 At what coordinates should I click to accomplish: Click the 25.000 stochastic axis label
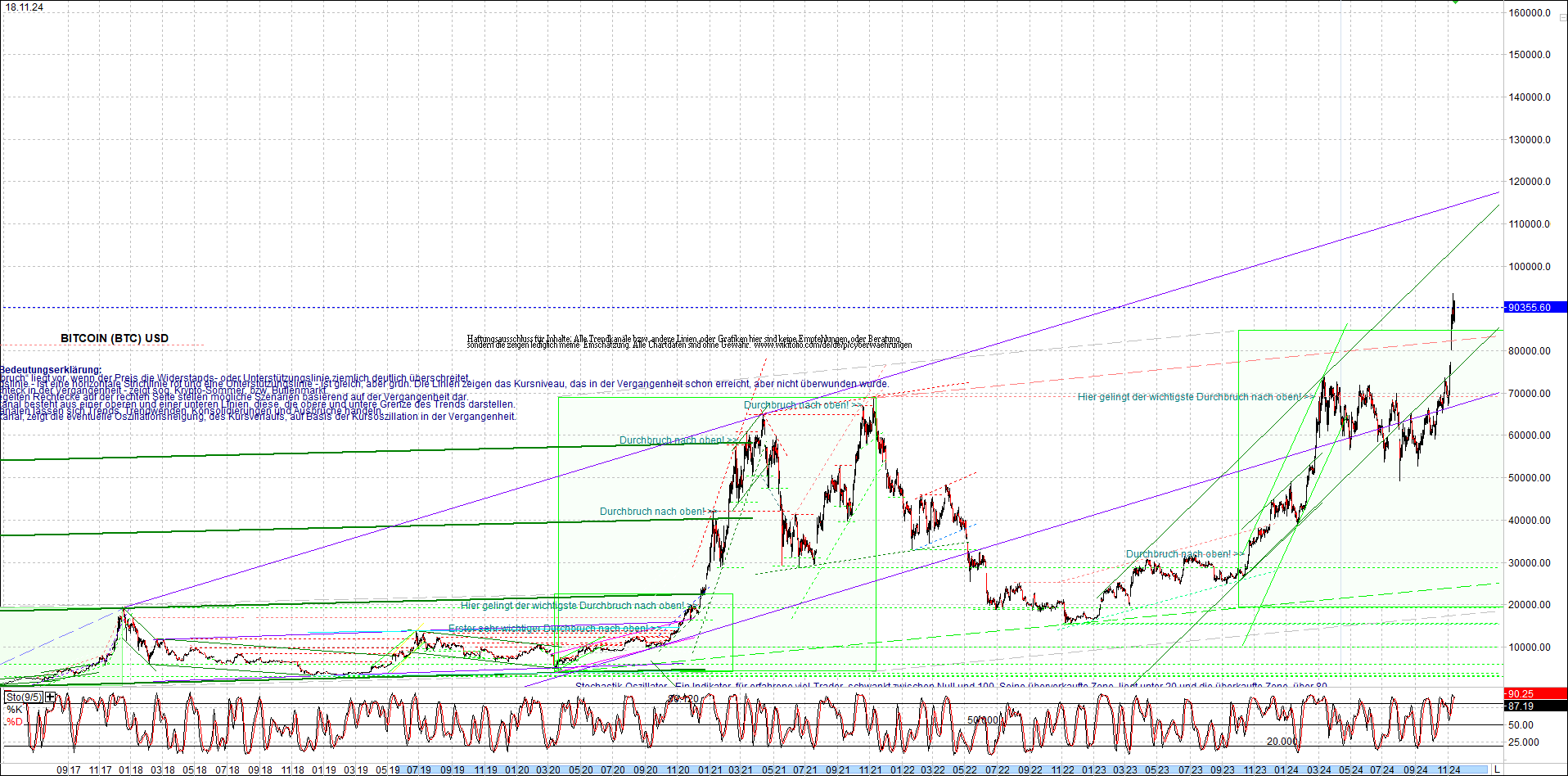click(1524, 742)
